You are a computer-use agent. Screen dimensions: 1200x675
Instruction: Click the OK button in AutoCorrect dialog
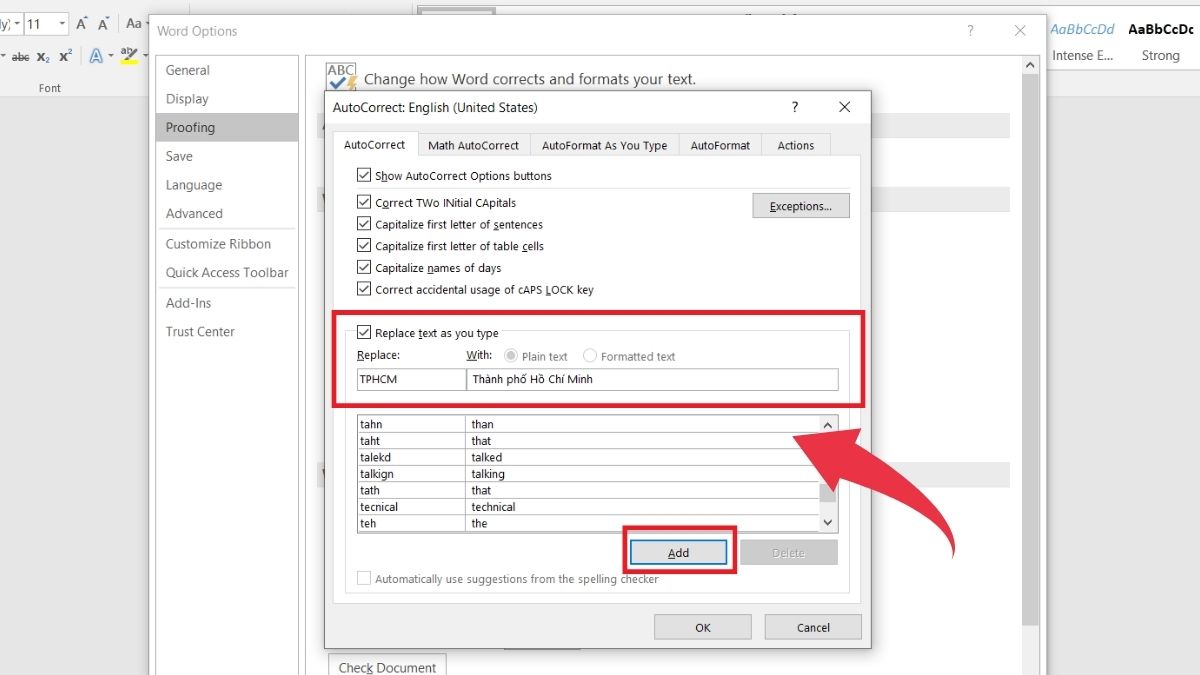pos(702,627)
